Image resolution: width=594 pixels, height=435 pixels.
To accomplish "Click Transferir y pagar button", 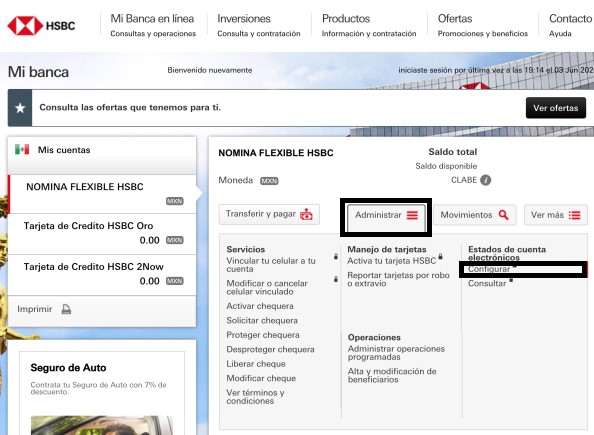I will tap(269, 214).
